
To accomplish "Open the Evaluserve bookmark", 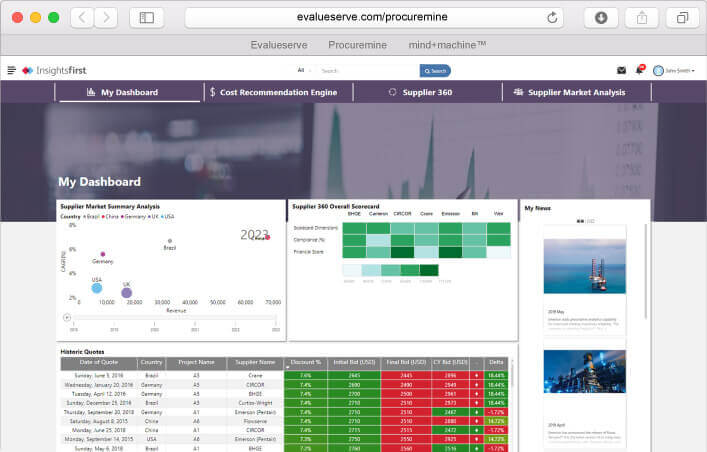I will tap(279, 45).
